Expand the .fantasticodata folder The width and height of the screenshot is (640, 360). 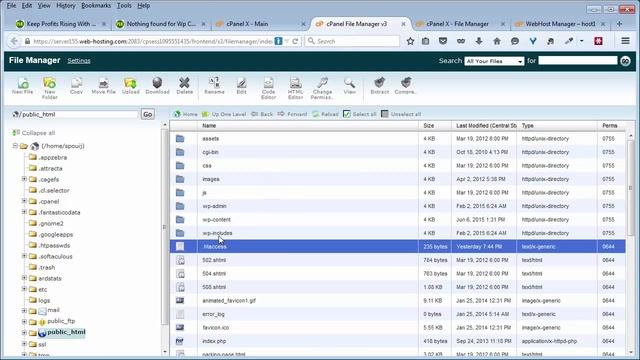(24, 212)
